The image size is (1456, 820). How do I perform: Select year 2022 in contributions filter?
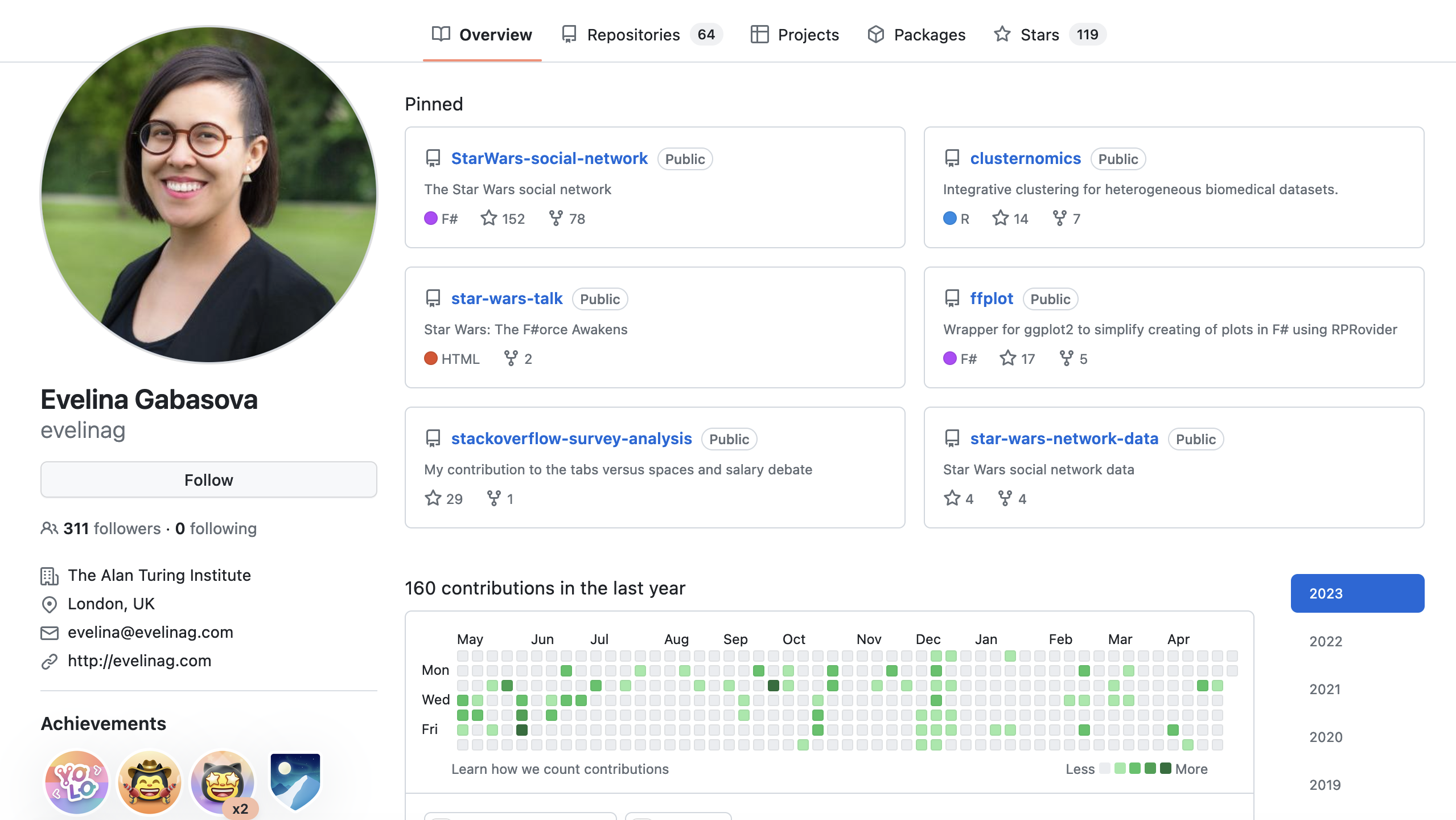(x=1326, y=641)
